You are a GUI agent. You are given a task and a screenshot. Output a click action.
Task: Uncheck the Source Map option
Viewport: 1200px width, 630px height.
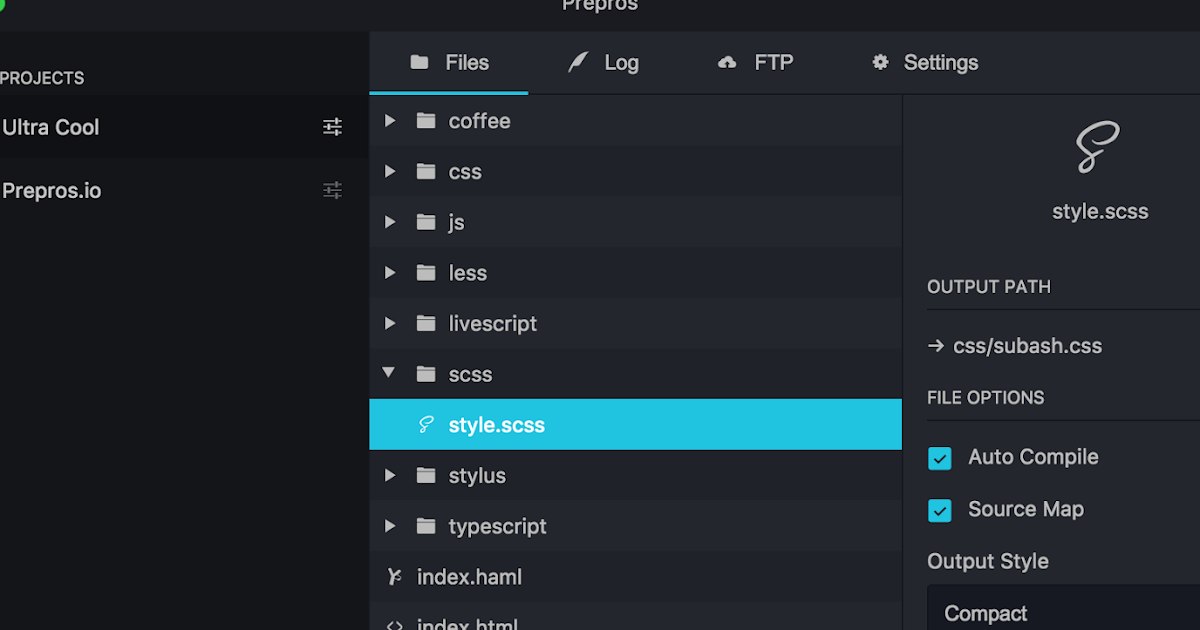[940, 510]
